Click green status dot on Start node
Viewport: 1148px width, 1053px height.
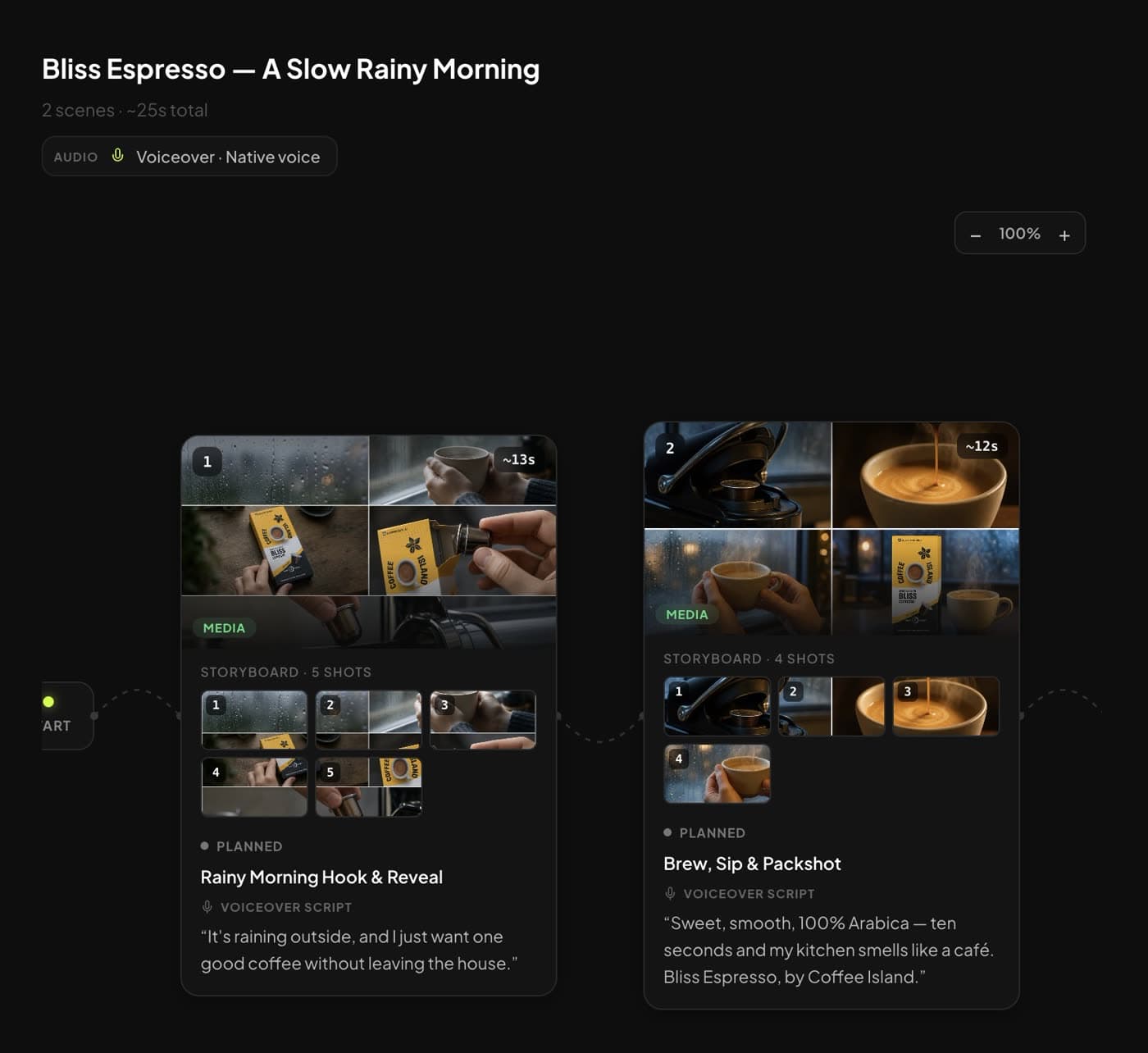[48, 701]
